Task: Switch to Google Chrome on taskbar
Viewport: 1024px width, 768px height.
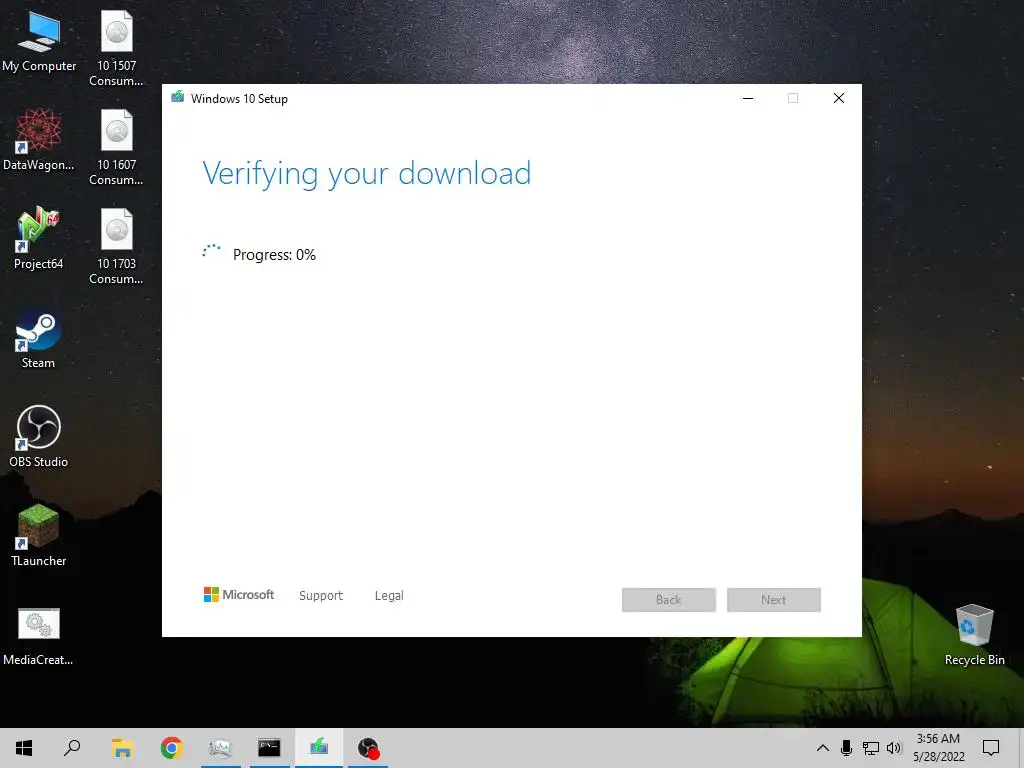Action: (172, 748)
